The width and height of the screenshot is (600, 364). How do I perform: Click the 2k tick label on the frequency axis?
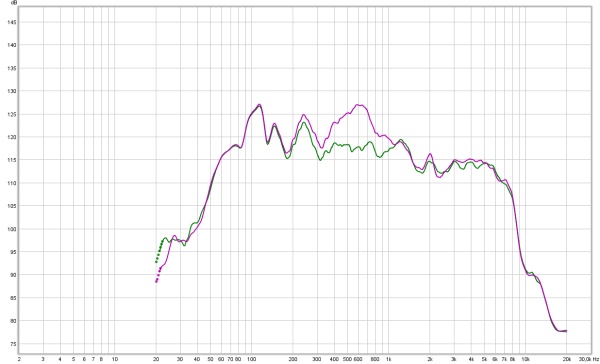pyautogui.click(x=430, y=359)
